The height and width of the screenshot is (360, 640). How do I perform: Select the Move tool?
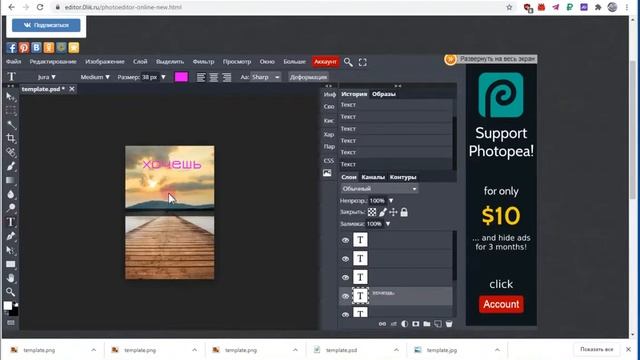tap(11, 97)
